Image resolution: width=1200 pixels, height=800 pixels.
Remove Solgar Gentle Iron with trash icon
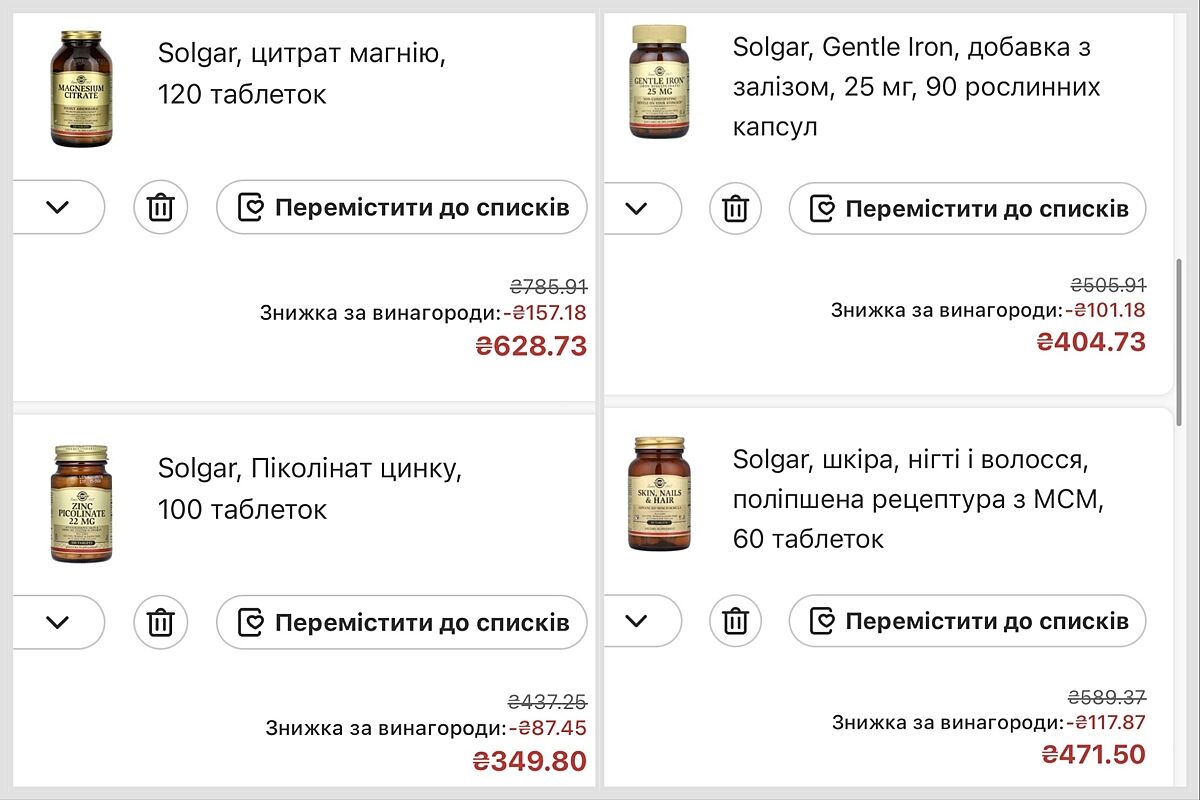[x=735, y=208]
